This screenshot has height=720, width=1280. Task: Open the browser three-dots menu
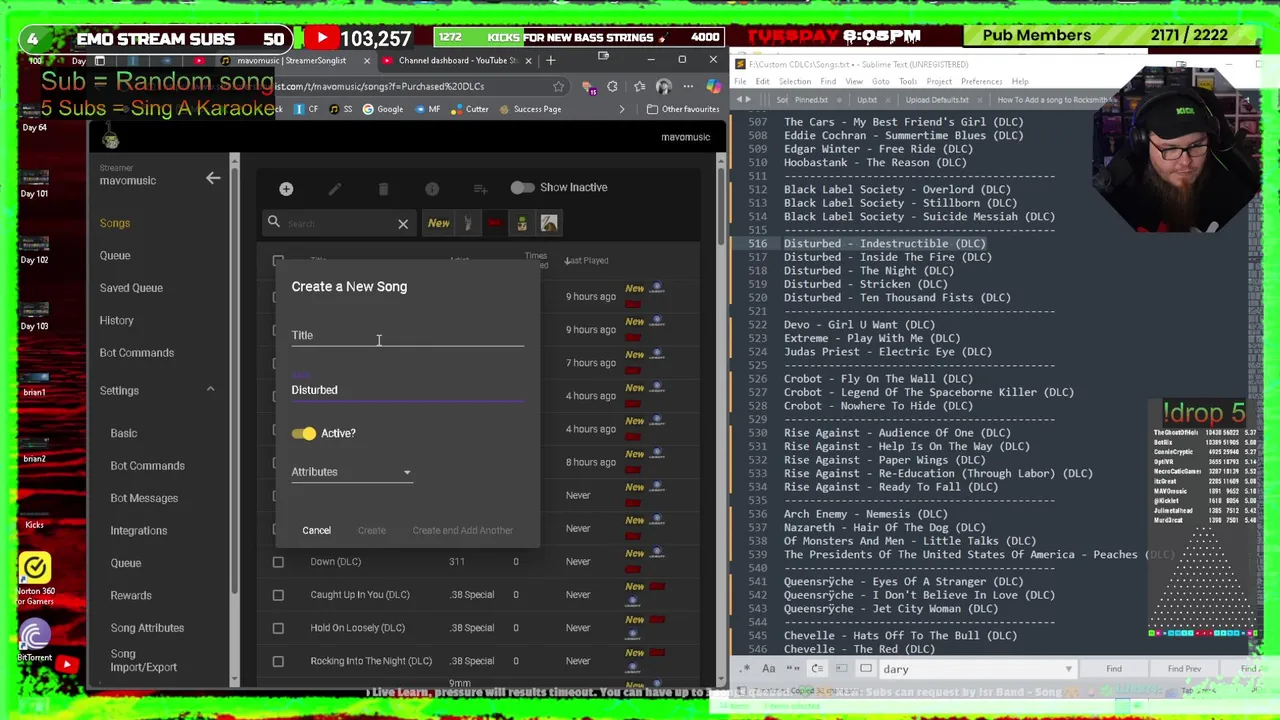tap(688, 87)
